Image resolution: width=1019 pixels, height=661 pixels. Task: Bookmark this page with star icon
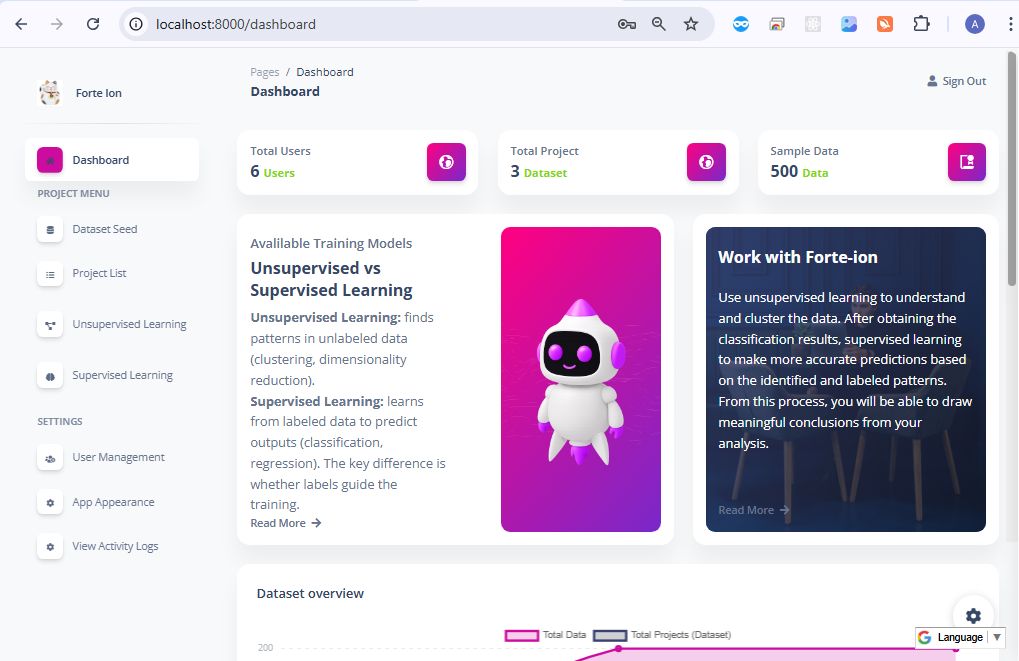pos(691,24)
